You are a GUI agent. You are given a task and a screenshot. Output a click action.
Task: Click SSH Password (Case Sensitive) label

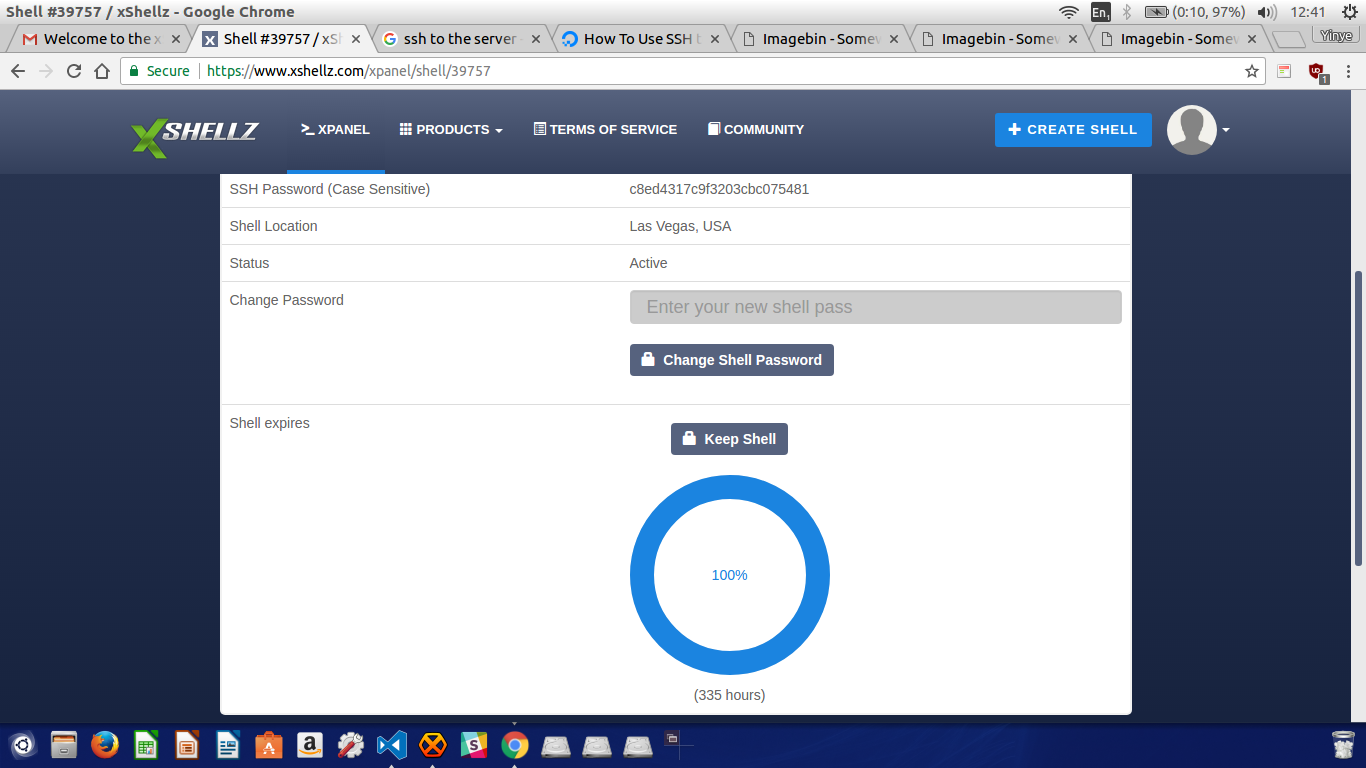pos(329,189)
